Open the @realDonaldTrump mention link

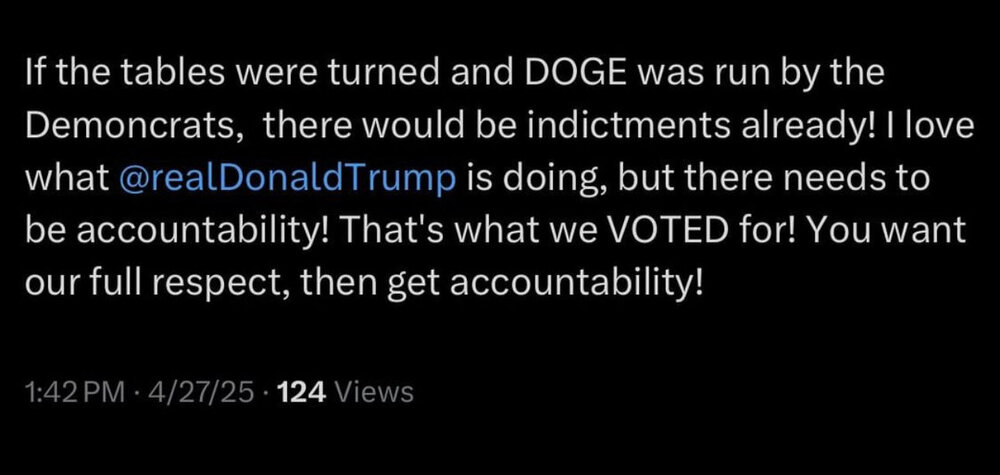point(288,181)
